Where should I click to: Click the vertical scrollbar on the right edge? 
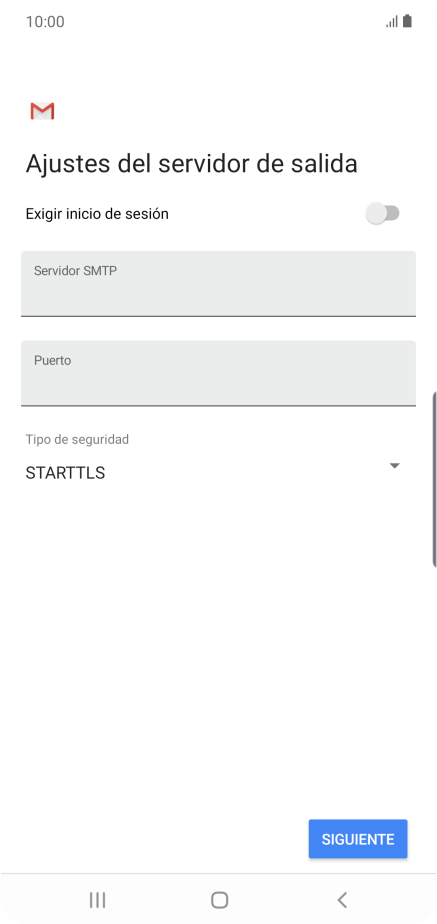[x=434, y=478]
